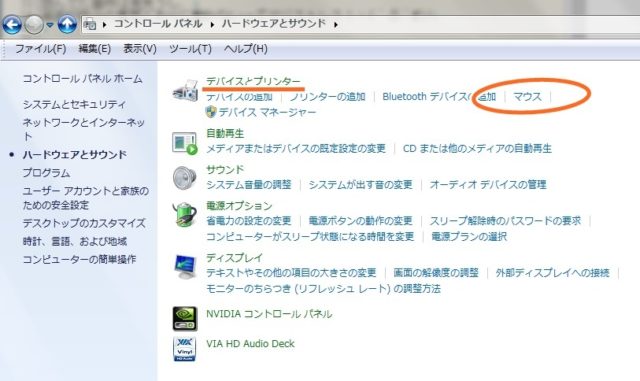
Task: Click the VIA HD Audio Deck icon
Action: (x=184, y=349)
